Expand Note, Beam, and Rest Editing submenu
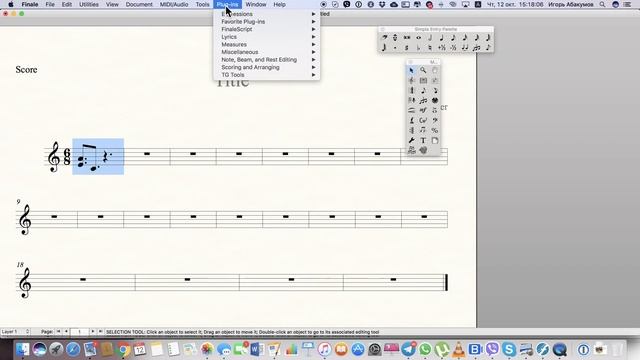The image size is (640, 360). tap(267, 60)
